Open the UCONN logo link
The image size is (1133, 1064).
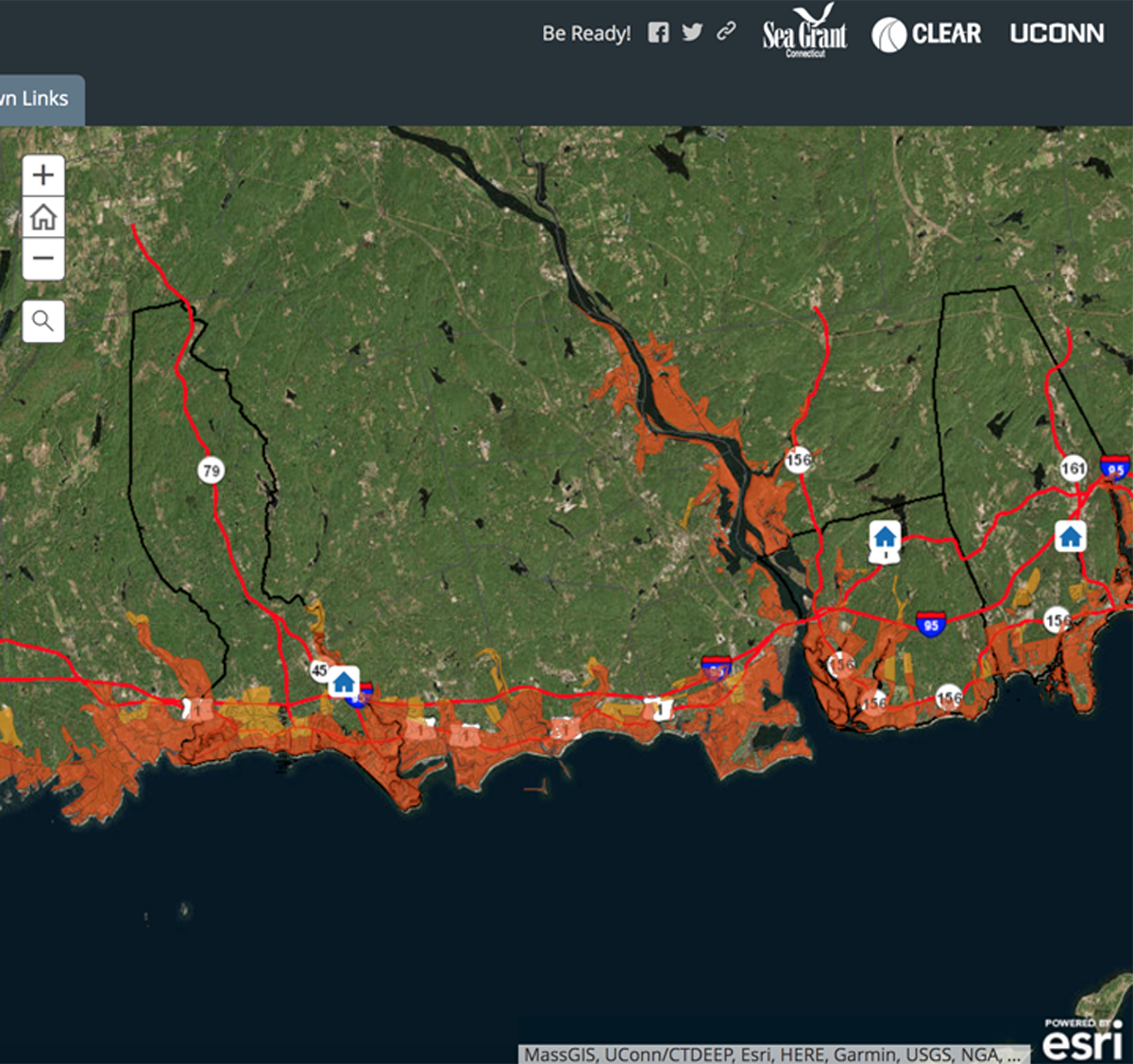click(x=1056, y=33)
